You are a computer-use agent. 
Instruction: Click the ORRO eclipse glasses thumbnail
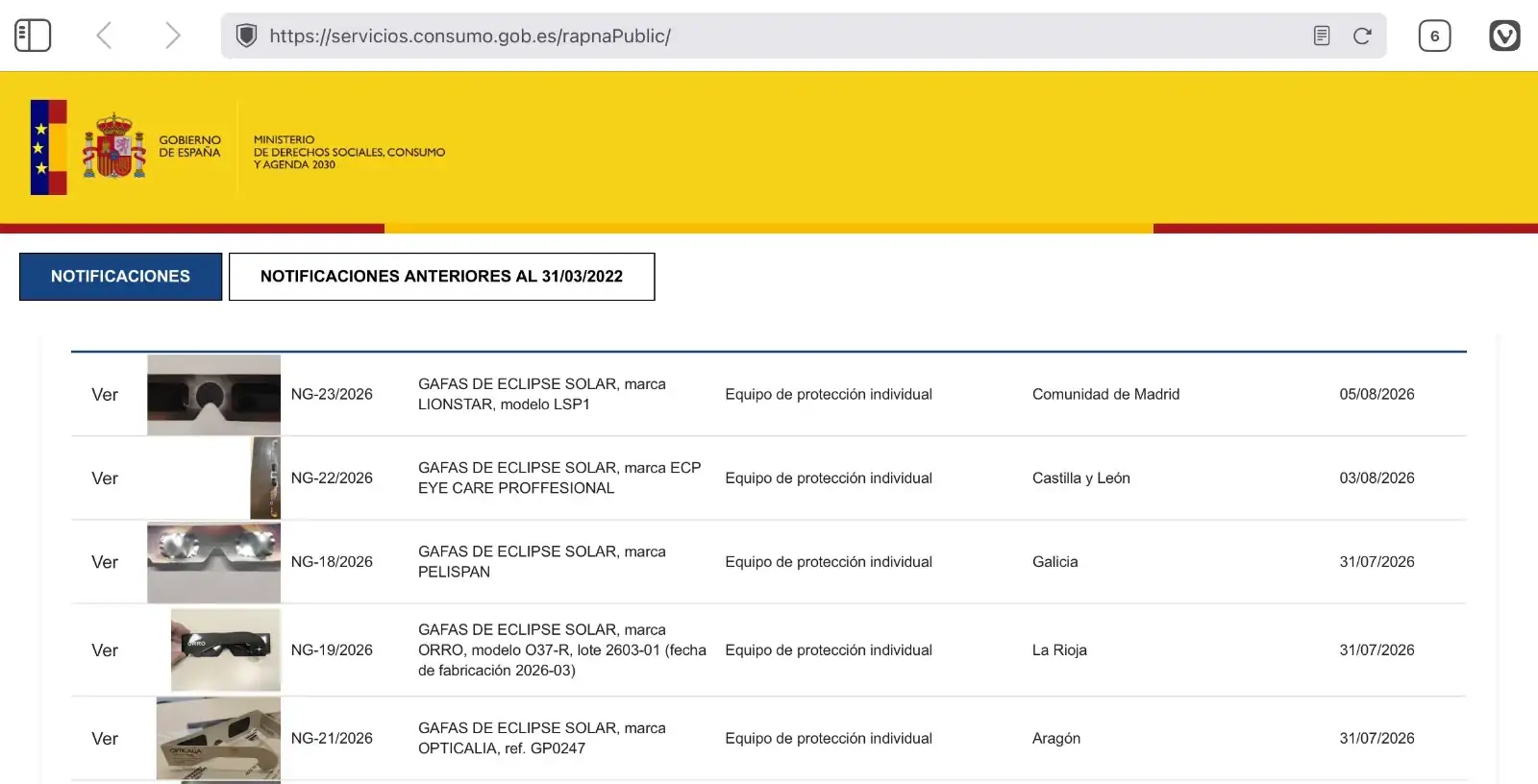226,649
